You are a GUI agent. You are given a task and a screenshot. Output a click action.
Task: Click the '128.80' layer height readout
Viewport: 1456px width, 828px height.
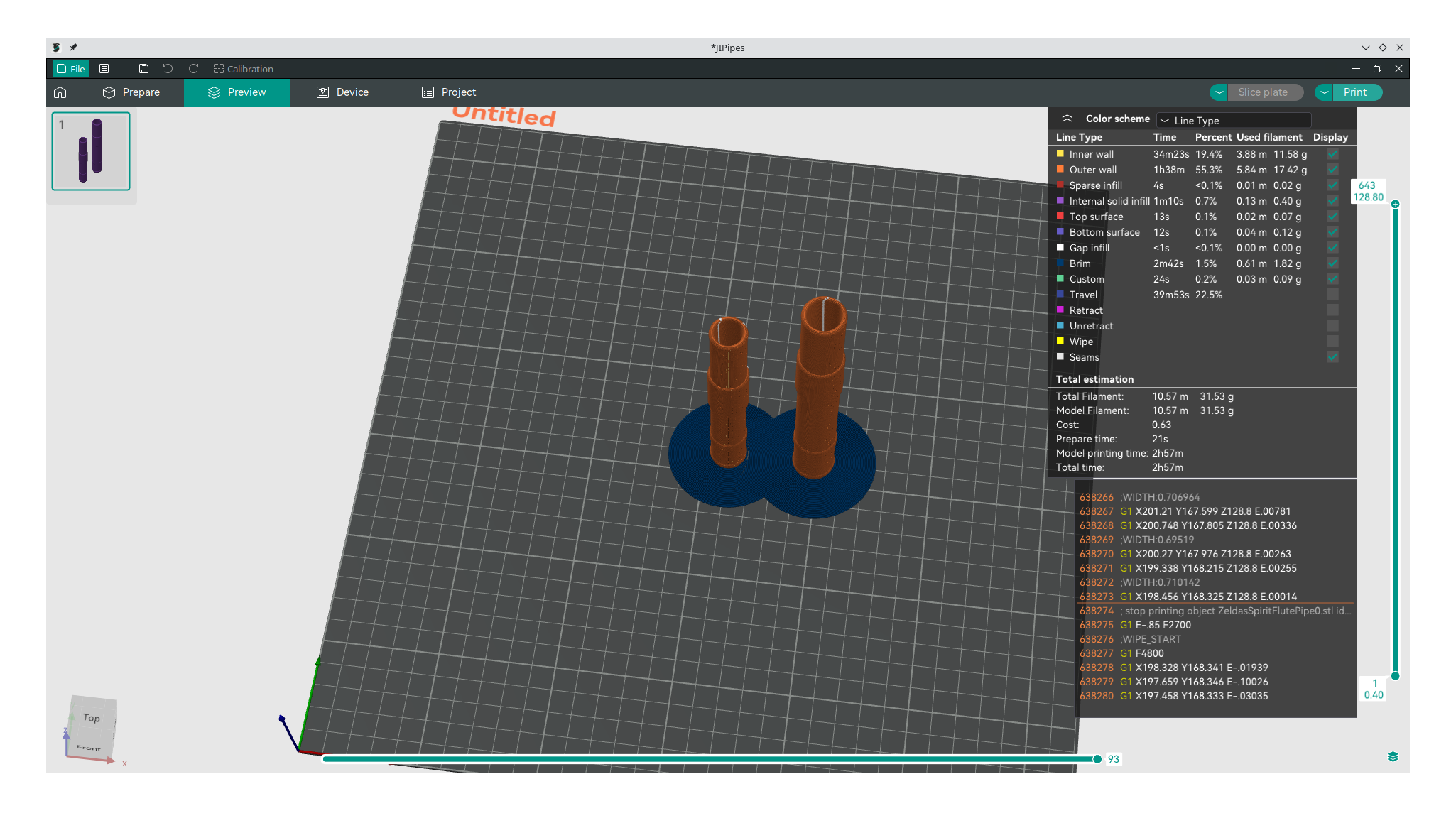pyautogui.click(x=1368, y=197)
